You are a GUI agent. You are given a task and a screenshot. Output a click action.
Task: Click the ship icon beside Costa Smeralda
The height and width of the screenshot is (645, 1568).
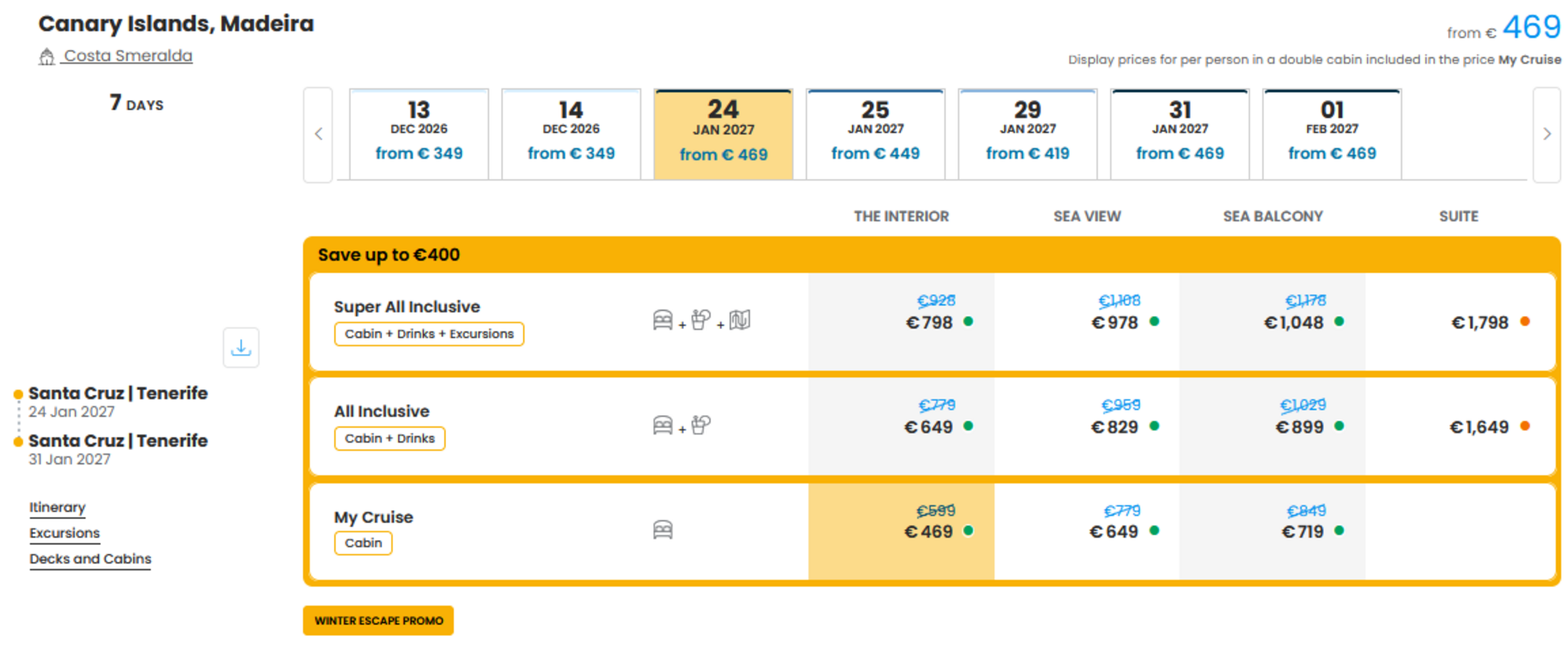point(47,56)
